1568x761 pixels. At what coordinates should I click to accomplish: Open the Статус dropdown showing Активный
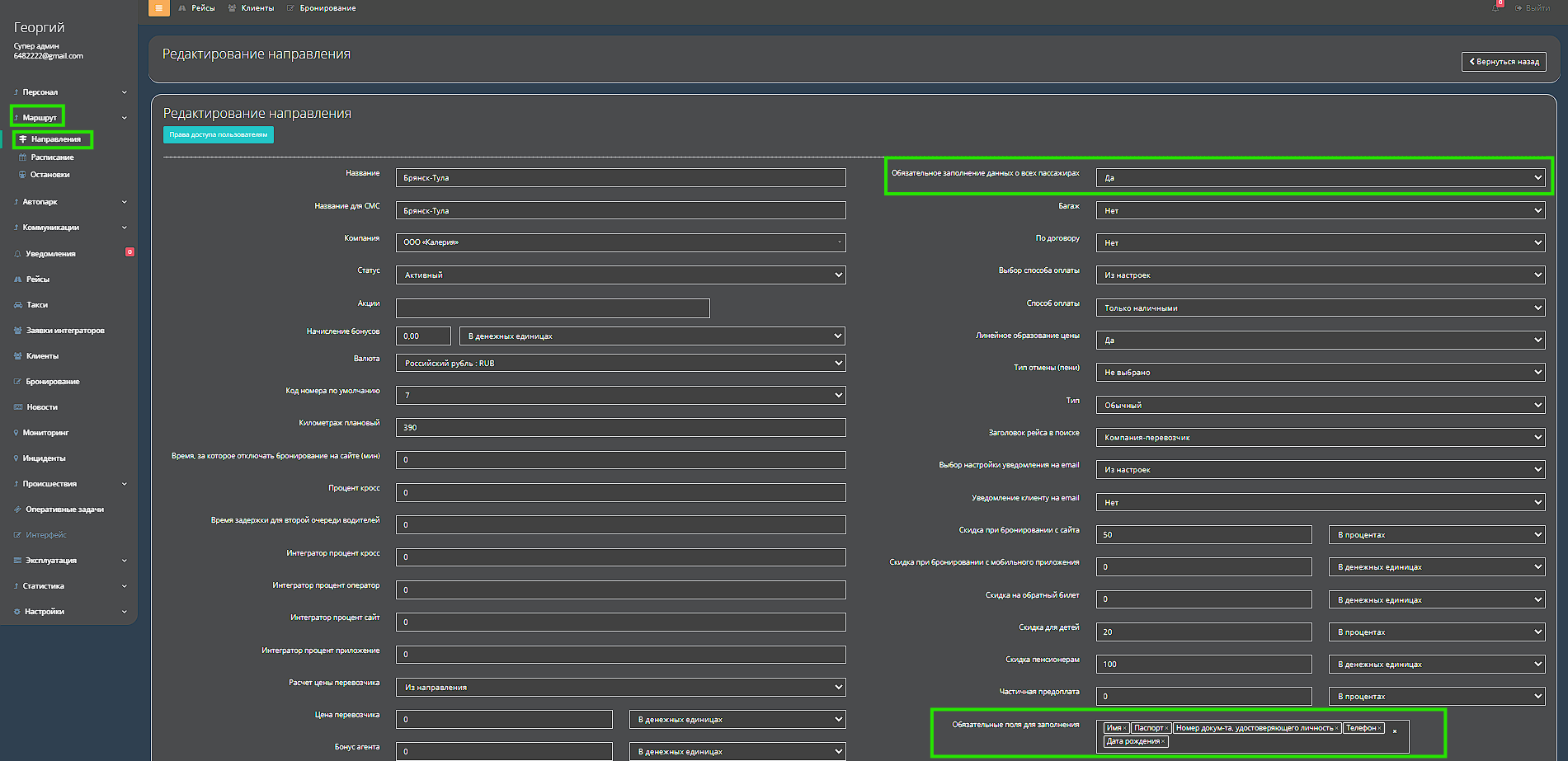pos(620,275)
